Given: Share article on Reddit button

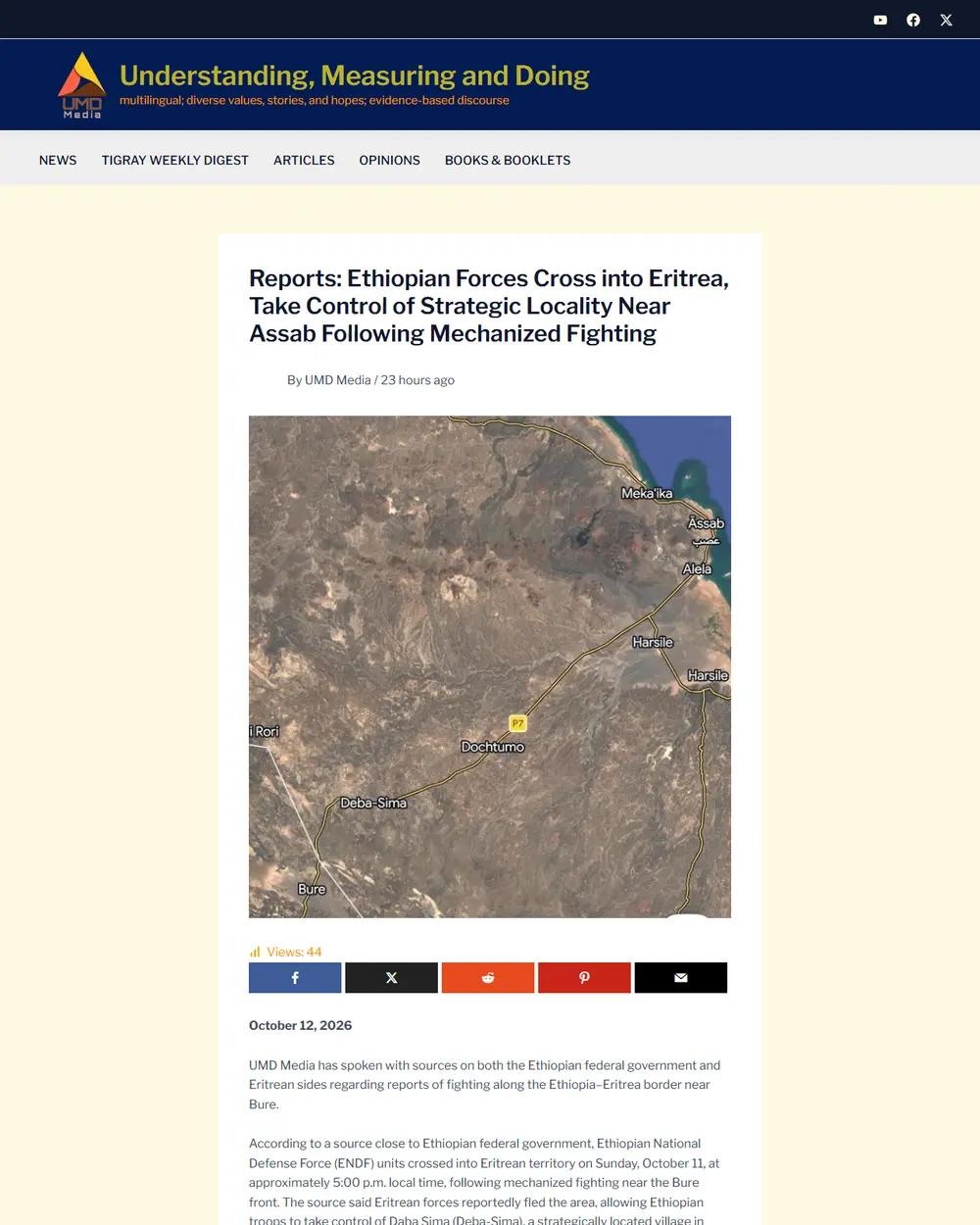Looking at the screenshot, I should (x=488, y=978).
